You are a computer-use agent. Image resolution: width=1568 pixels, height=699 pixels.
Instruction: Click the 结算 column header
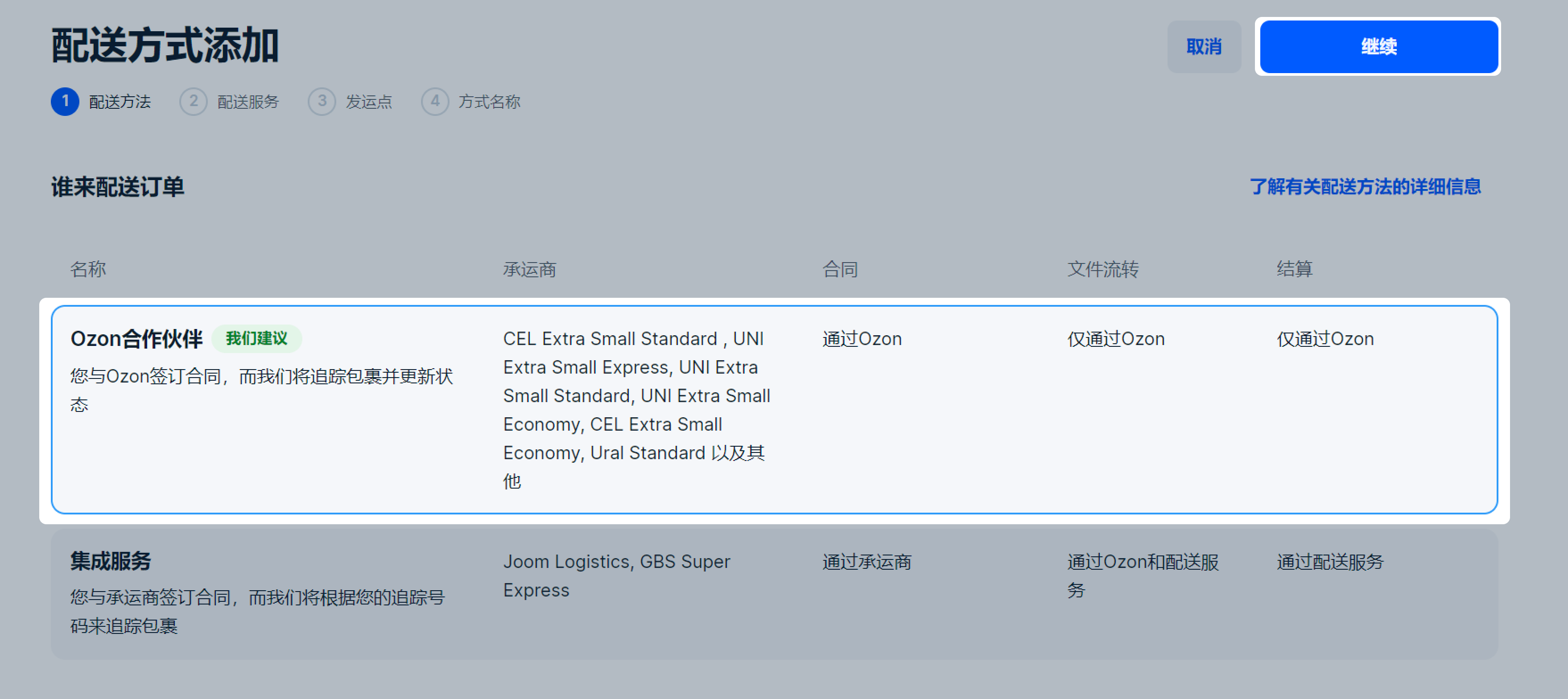(x=1294, y=270)
